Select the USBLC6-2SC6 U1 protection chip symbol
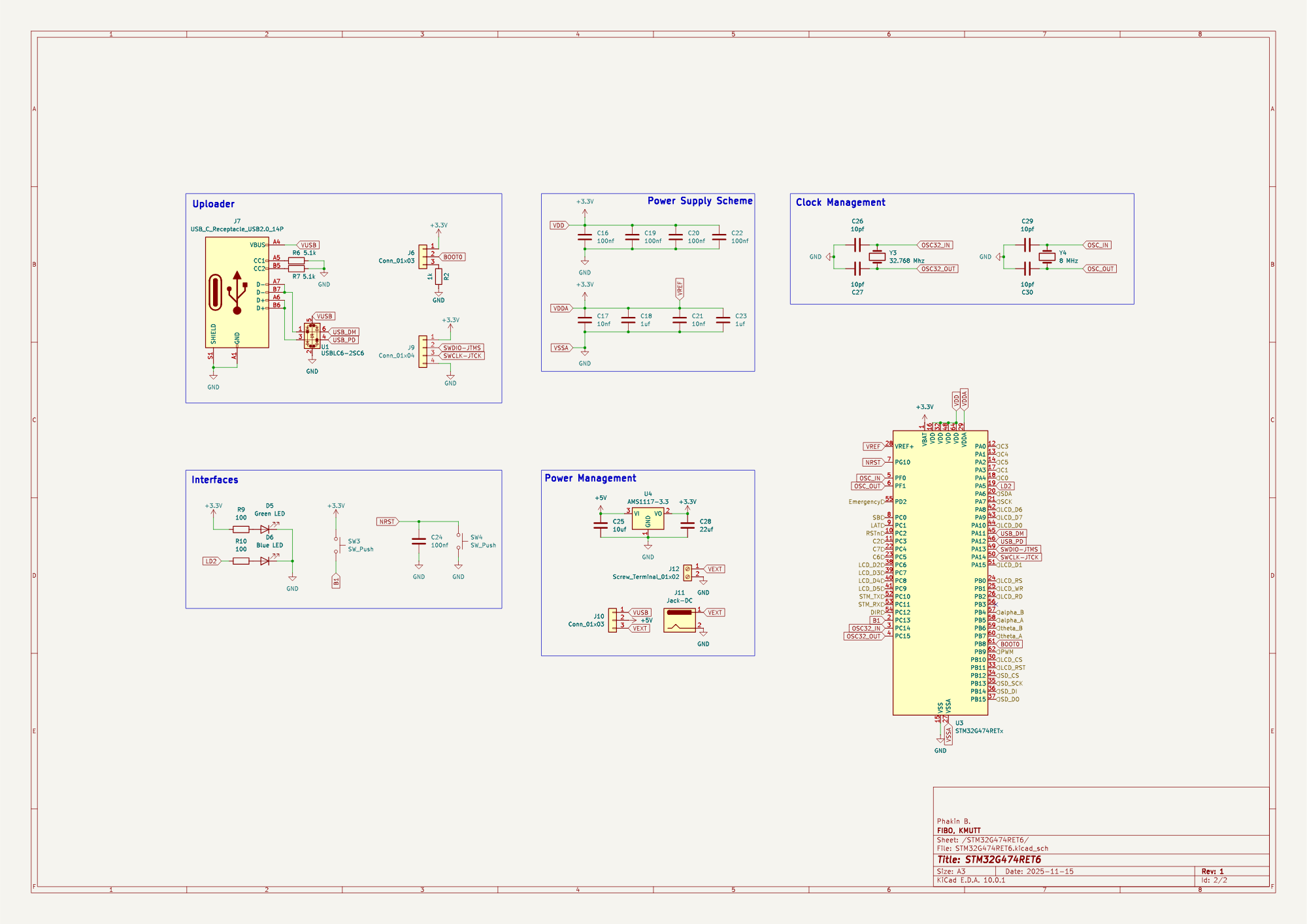Image resolution: width=1307 pixels, height=924 pixels. point(312,336)
